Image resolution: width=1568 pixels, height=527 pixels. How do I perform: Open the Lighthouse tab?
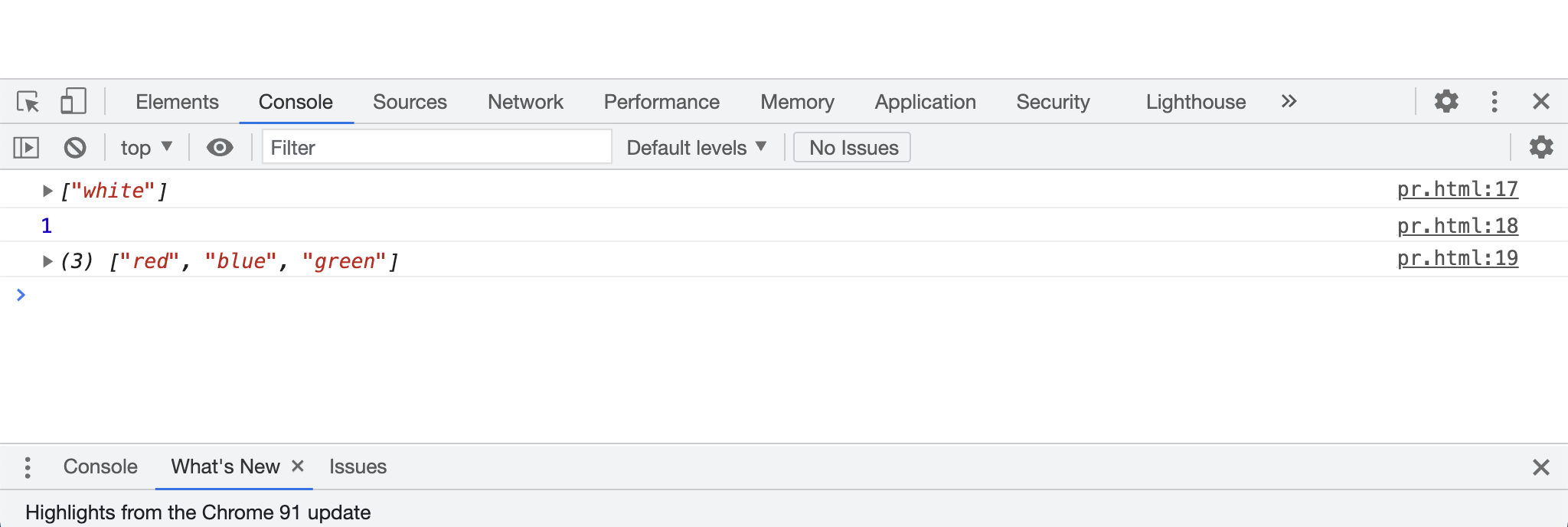tap(1195, 102)
